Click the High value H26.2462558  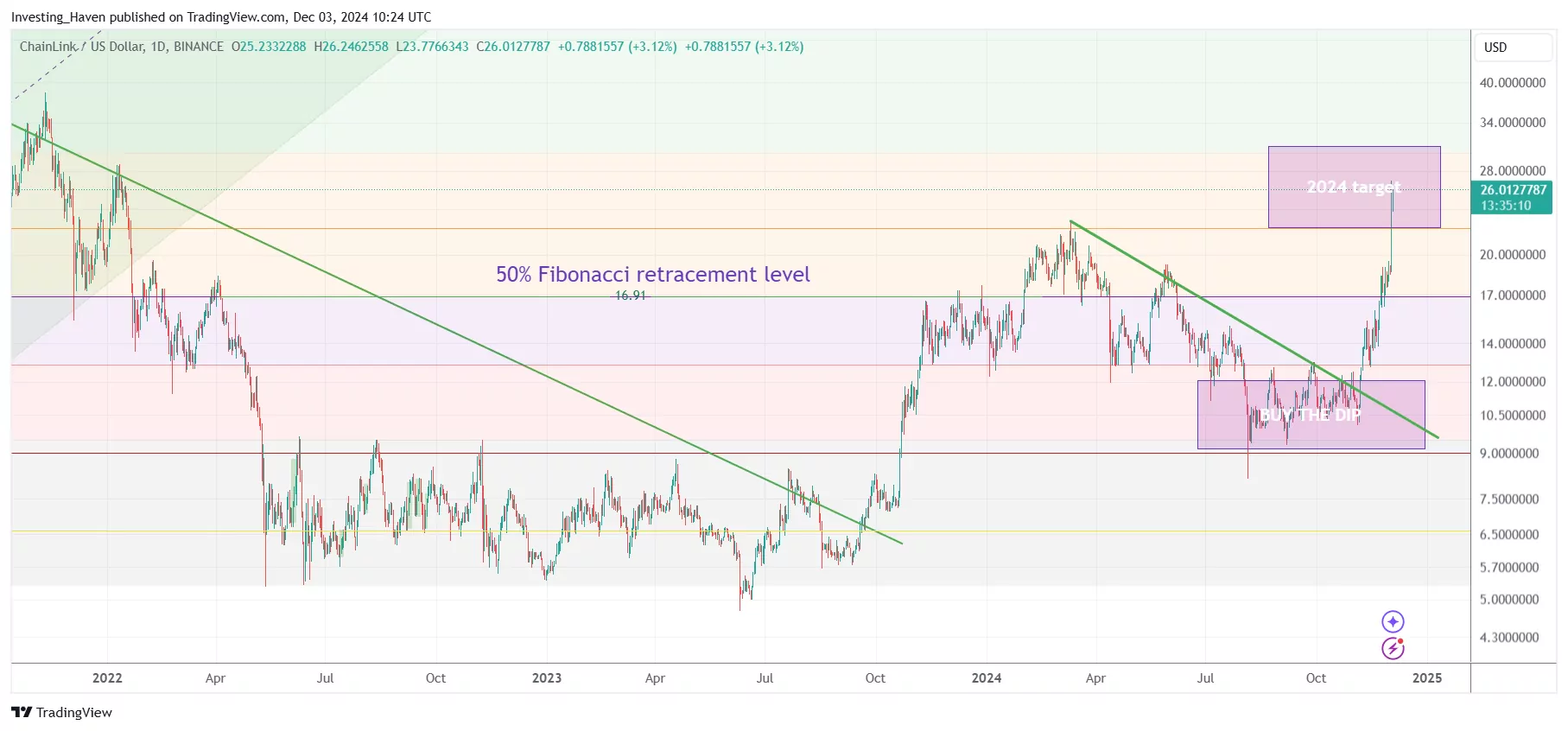click(352, 47)
